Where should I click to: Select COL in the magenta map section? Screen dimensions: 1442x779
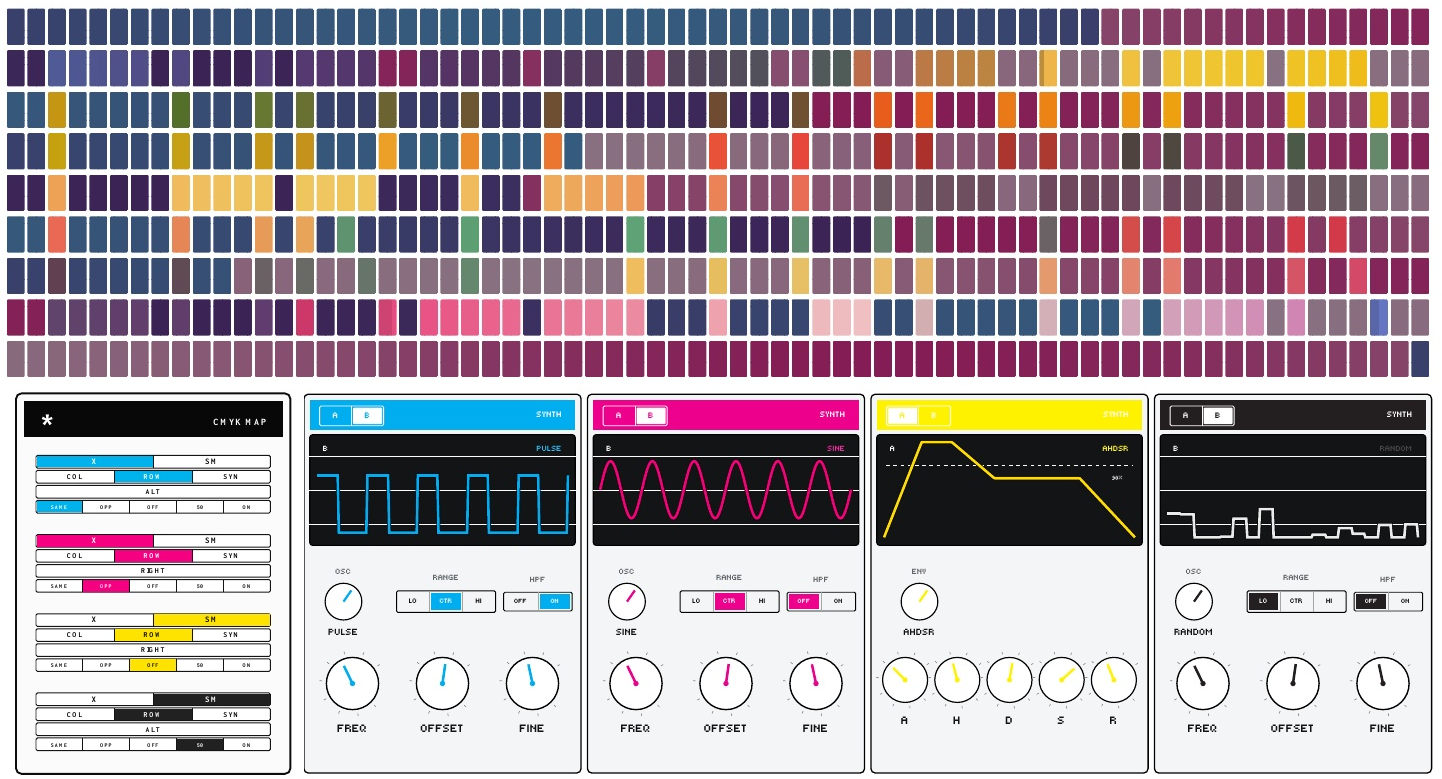75,556
